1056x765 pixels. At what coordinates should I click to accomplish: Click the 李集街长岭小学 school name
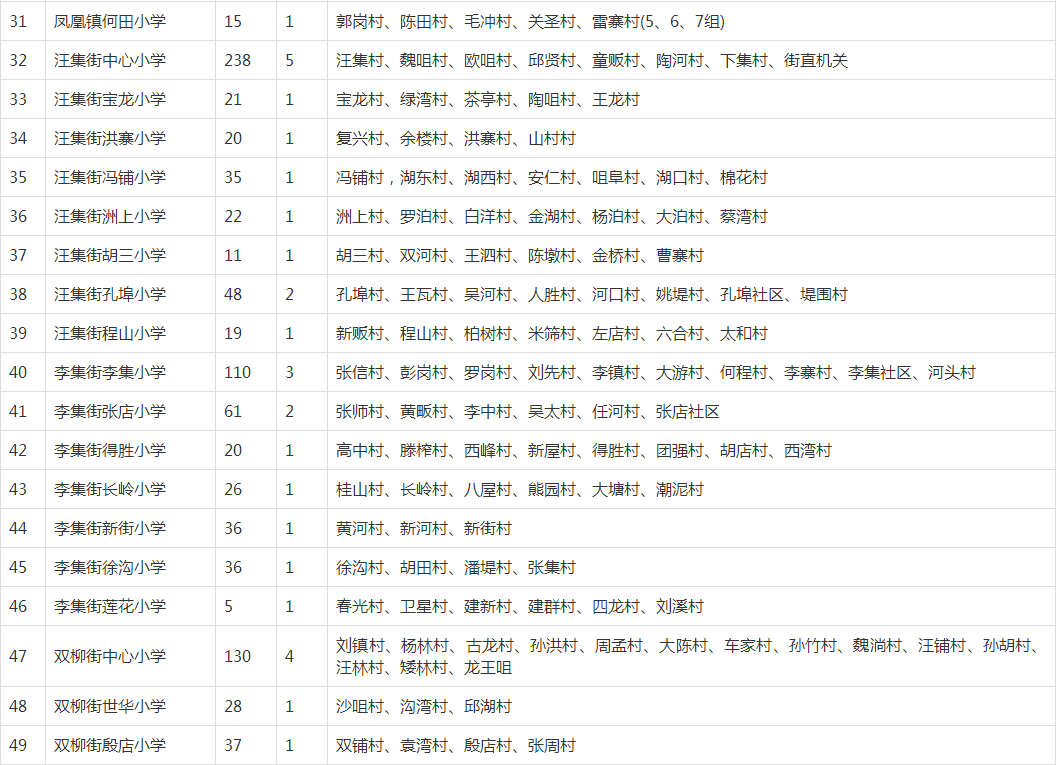click(110, 489)
